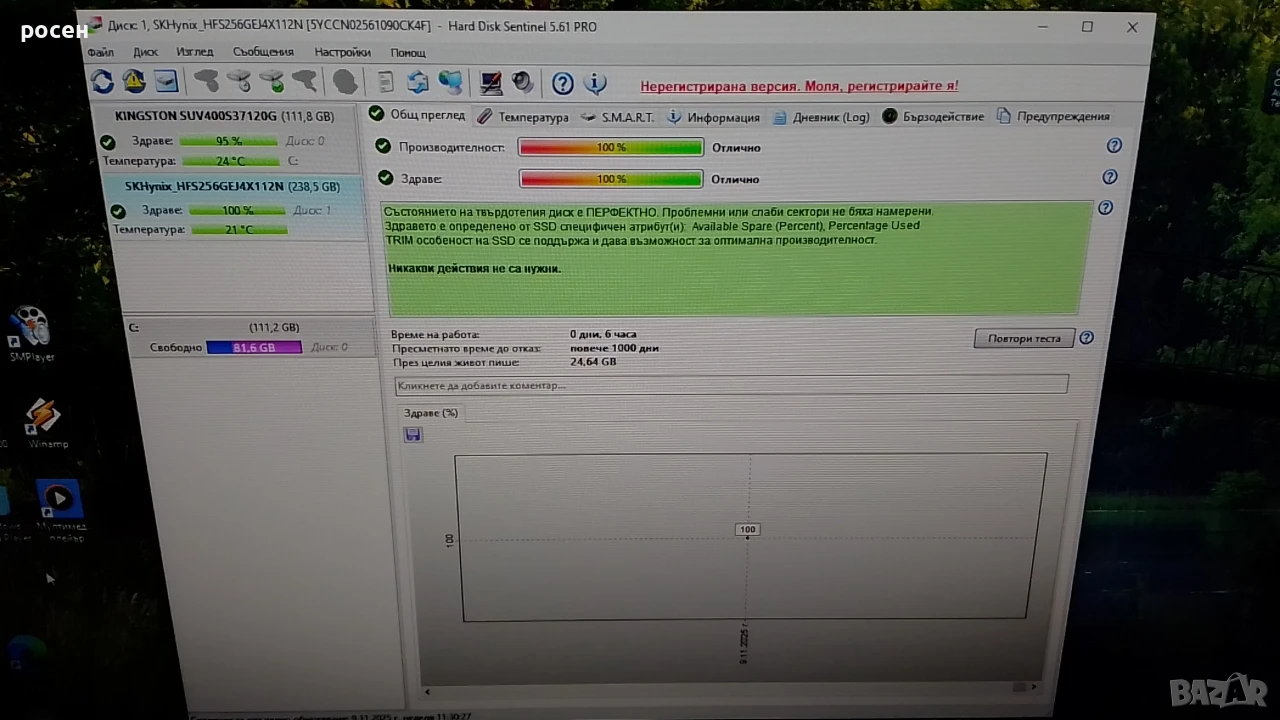Click the save icon above the health graph
Screen dimensions: 1280x720
point(413,434)
